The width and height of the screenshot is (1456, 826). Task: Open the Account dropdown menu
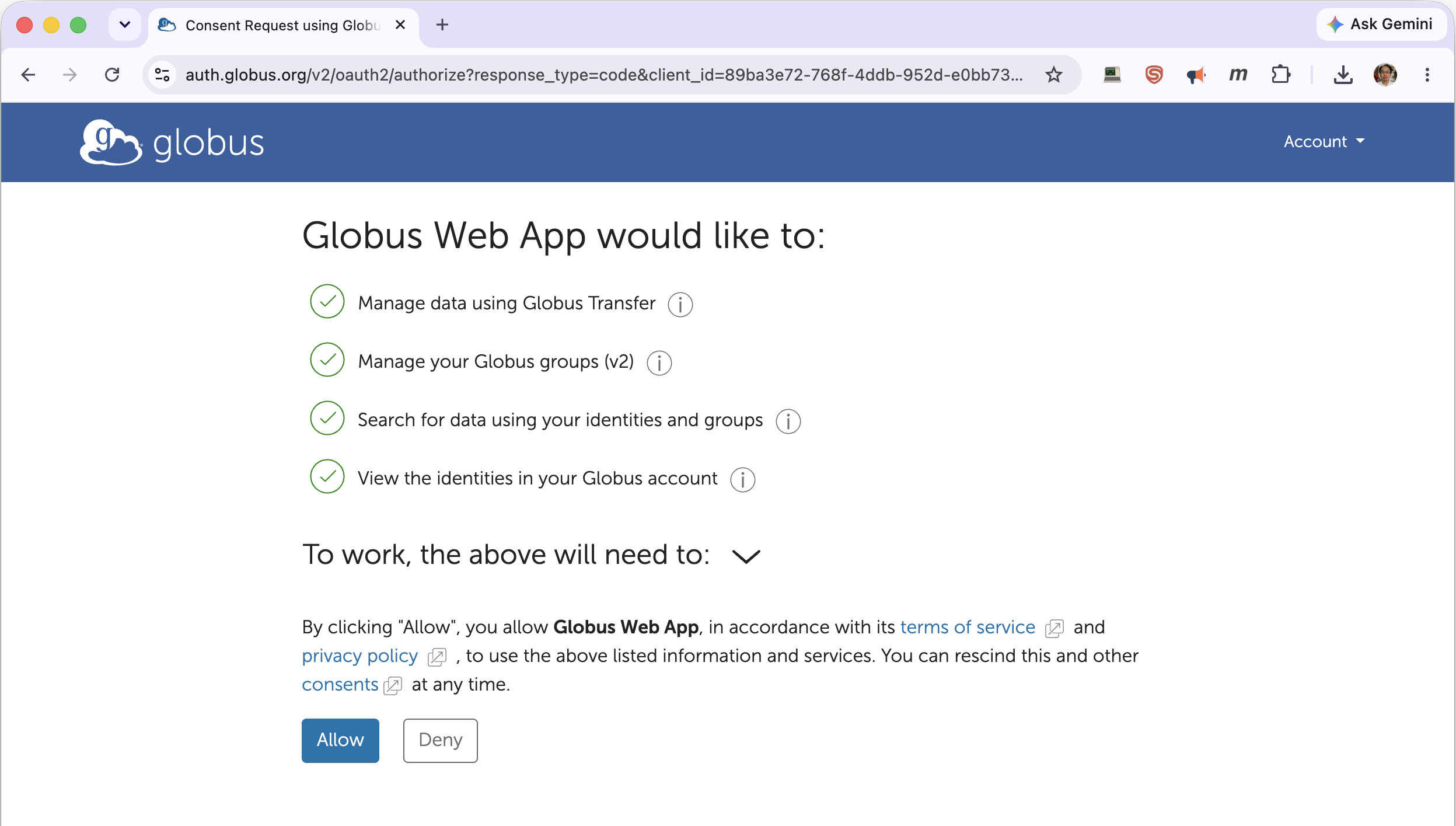(x=1324, y=142)
